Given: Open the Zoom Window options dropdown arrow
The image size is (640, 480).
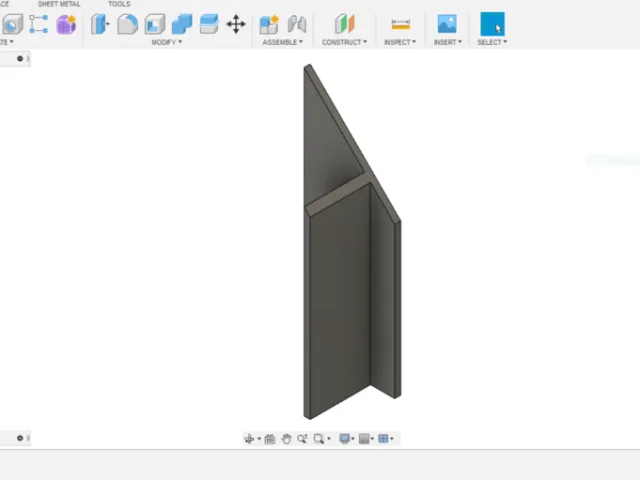Looking at the screenshot, I should (x=329, y=439).
